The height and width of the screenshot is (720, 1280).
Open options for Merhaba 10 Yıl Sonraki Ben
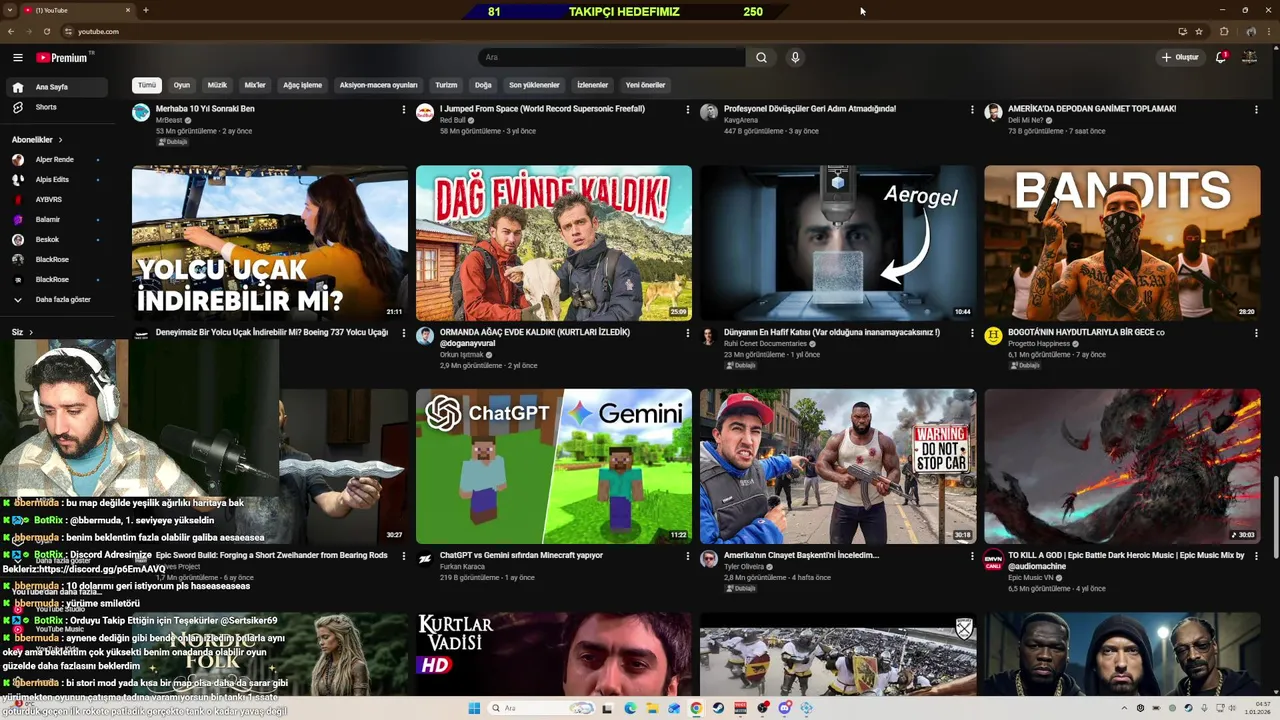point(404,109)
